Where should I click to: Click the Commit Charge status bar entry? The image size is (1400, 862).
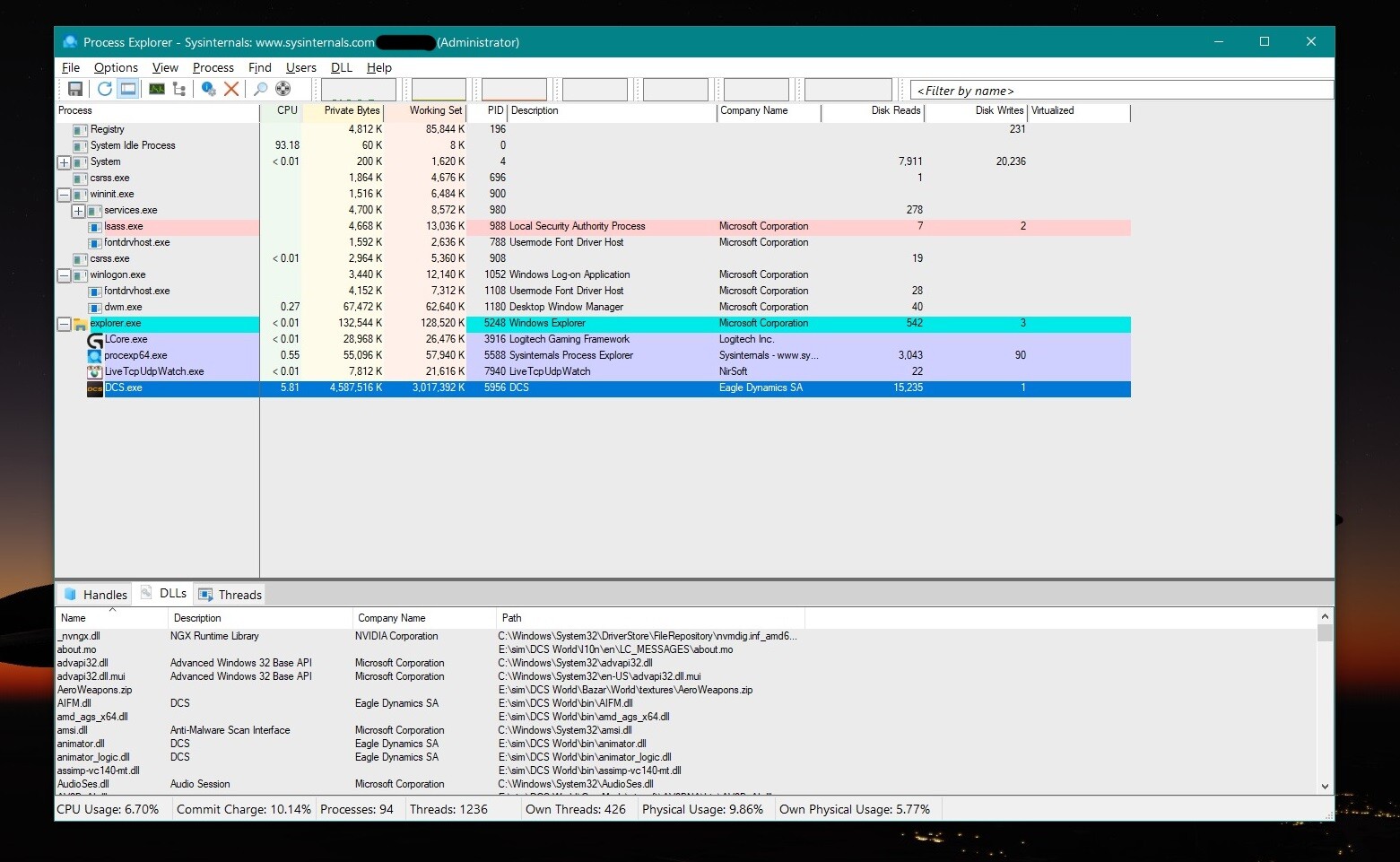coord(244,809)
